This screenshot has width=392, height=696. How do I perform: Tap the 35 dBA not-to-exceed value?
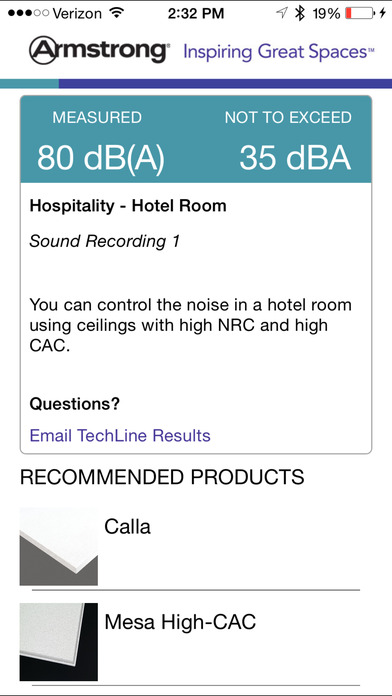click(x=295, y=158)
